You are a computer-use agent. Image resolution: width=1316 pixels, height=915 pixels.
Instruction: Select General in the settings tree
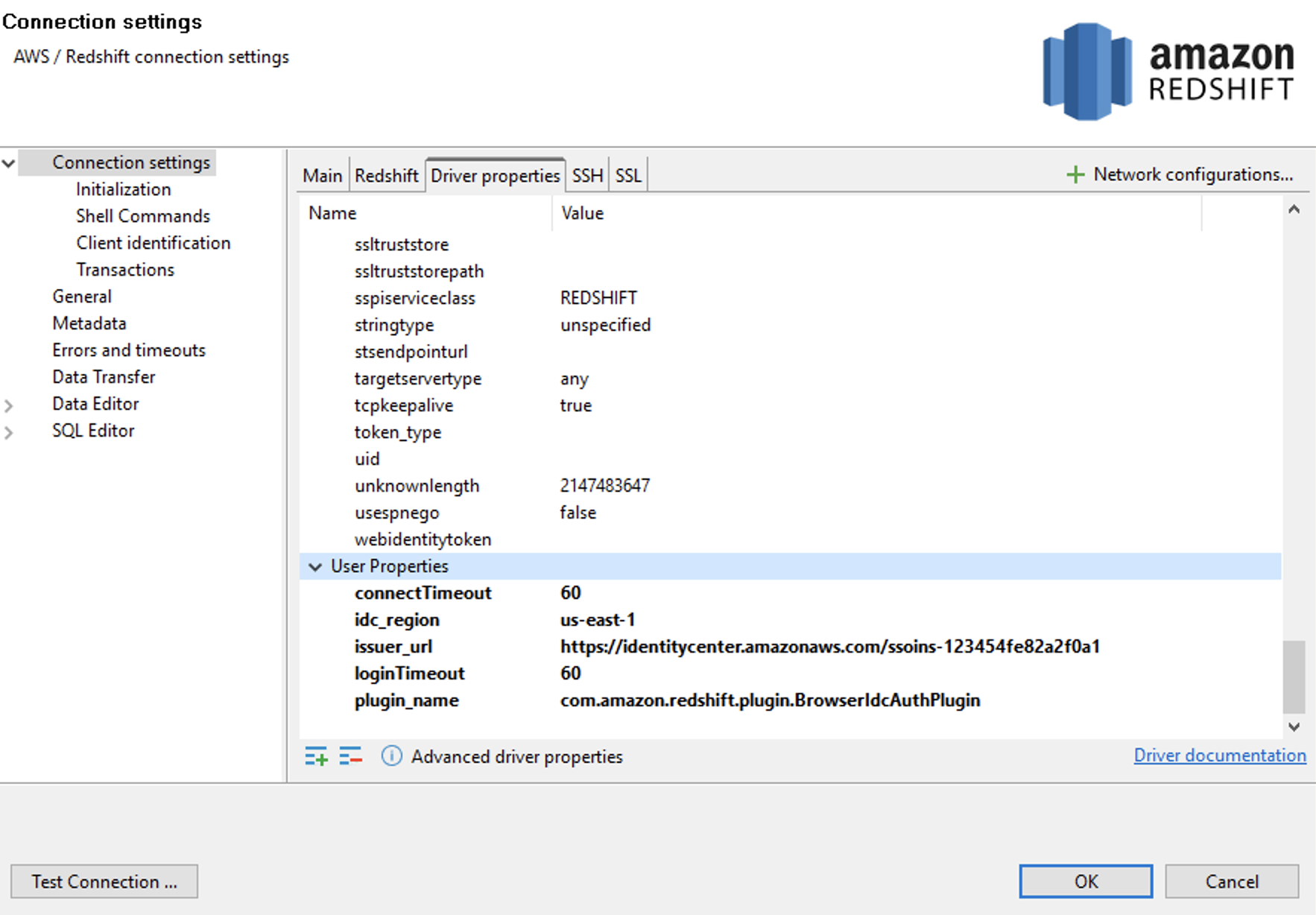[x=82, y=297]
